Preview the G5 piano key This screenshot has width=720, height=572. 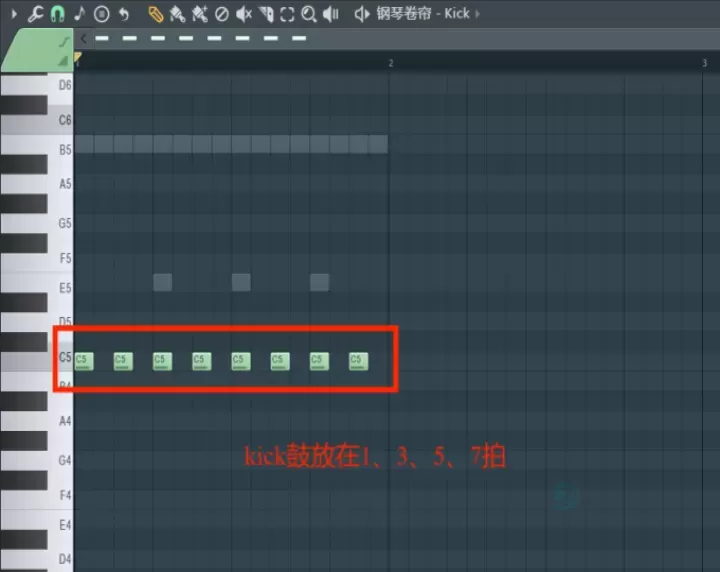click(x=60, y=224)
